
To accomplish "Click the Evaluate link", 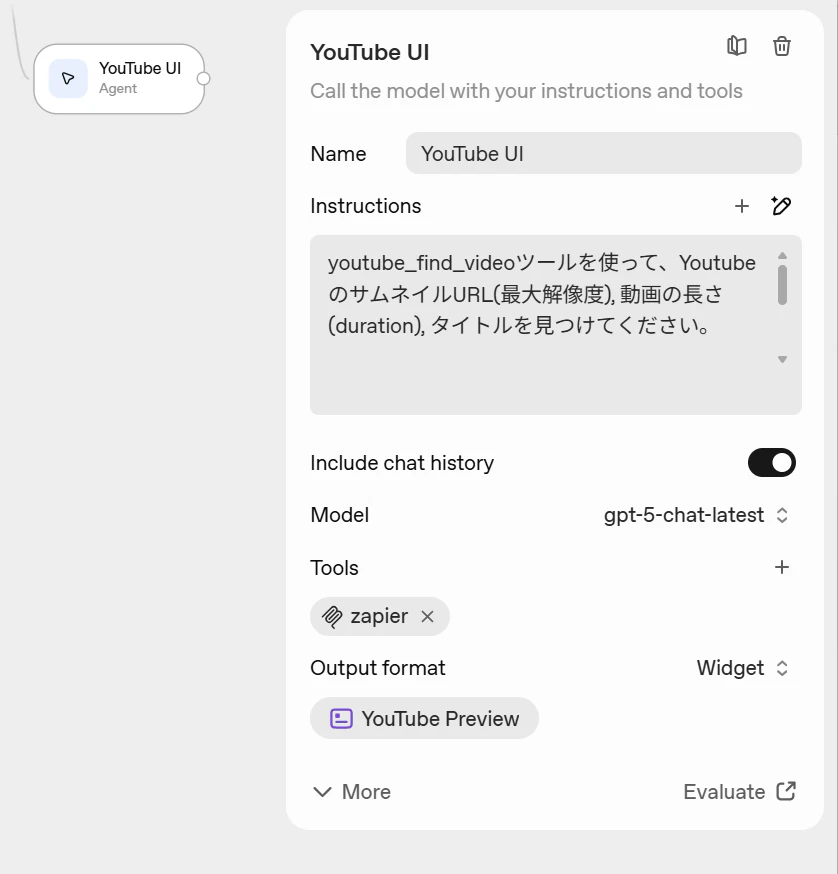I will pos(739,792).
